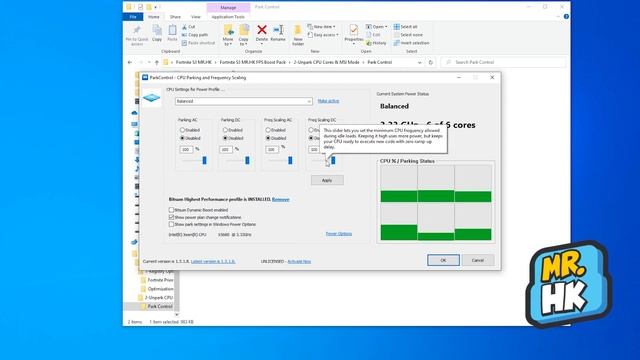Click the File Explorer Help question icon
Viewport: 640px width, 360px height.
click(x=566, y=17)
